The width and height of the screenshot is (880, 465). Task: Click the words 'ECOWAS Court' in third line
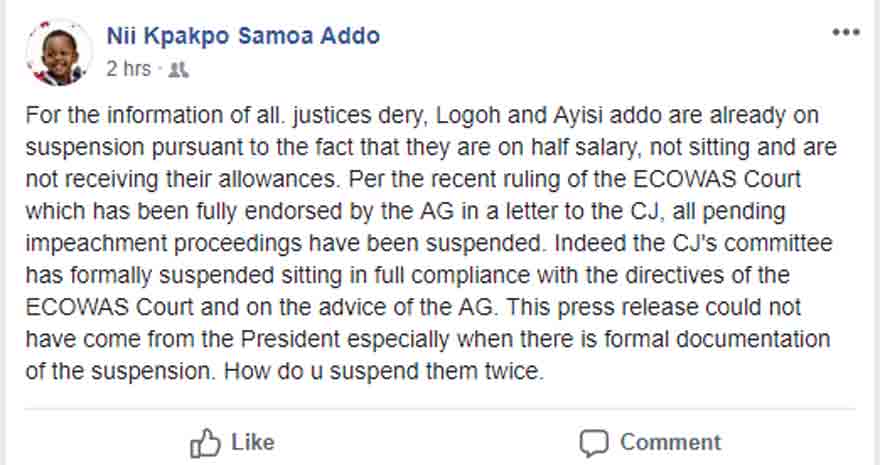(717, 179)
